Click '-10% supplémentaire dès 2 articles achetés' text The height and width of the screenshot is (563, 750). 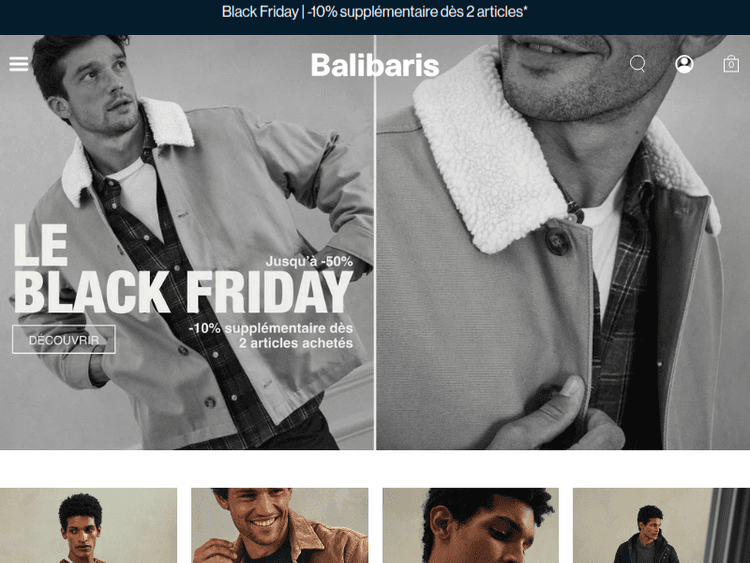(271, 335)
